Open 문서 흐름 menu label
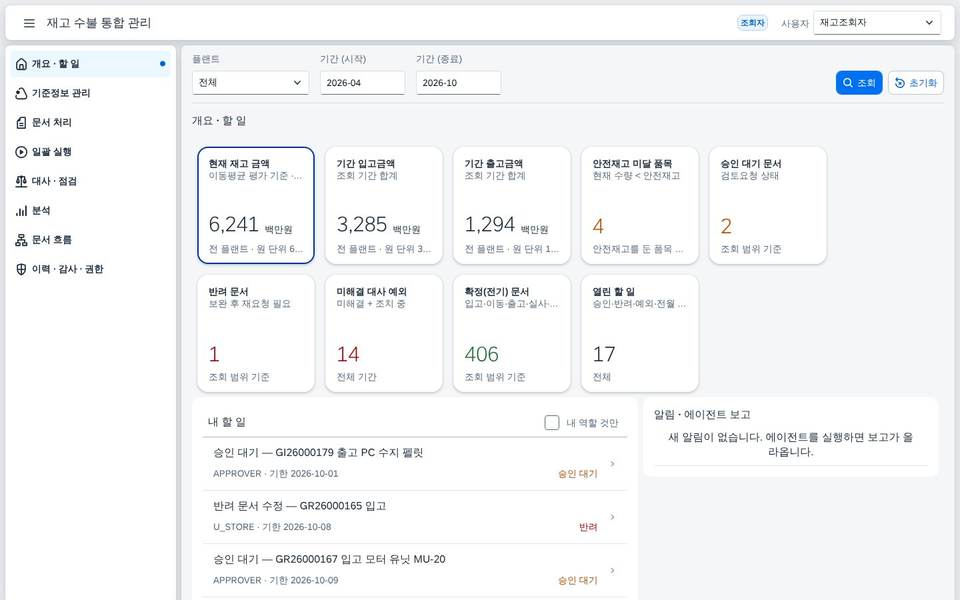Viewport: 960px width, 600px height. [x=51, y=240]
